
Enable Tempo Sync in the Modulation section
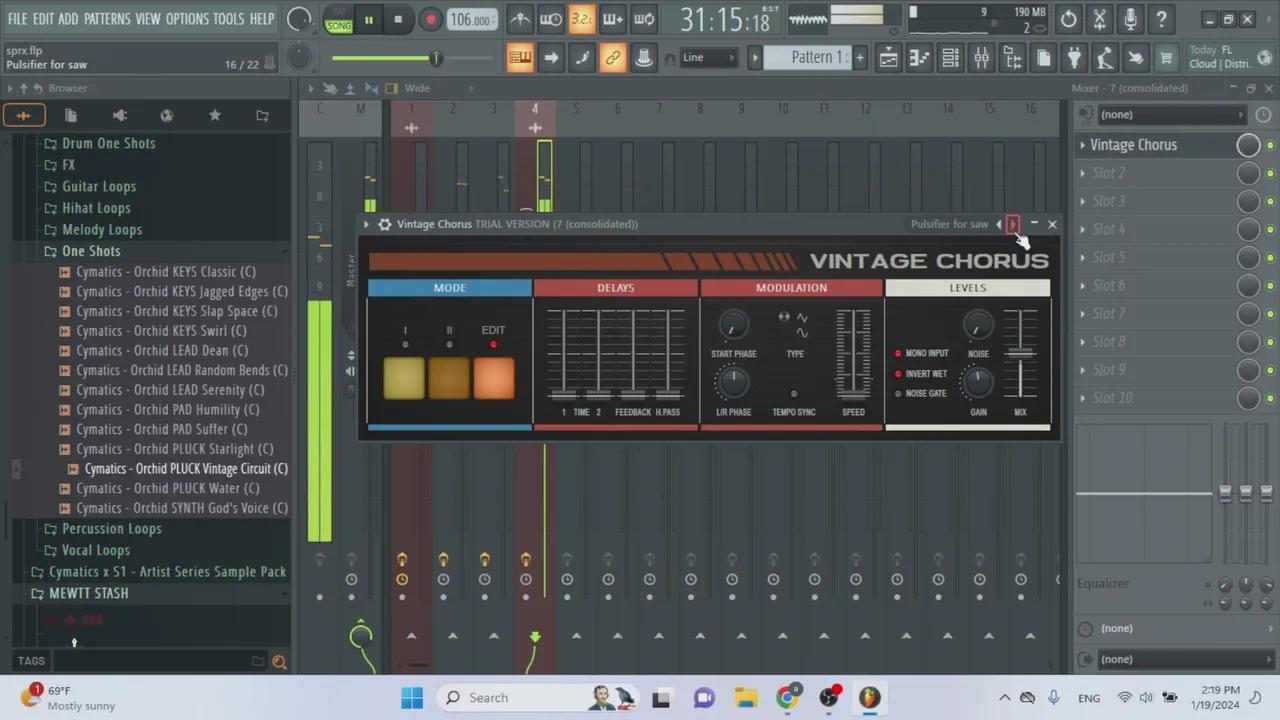pyautogui.click(x=794, y=394)
